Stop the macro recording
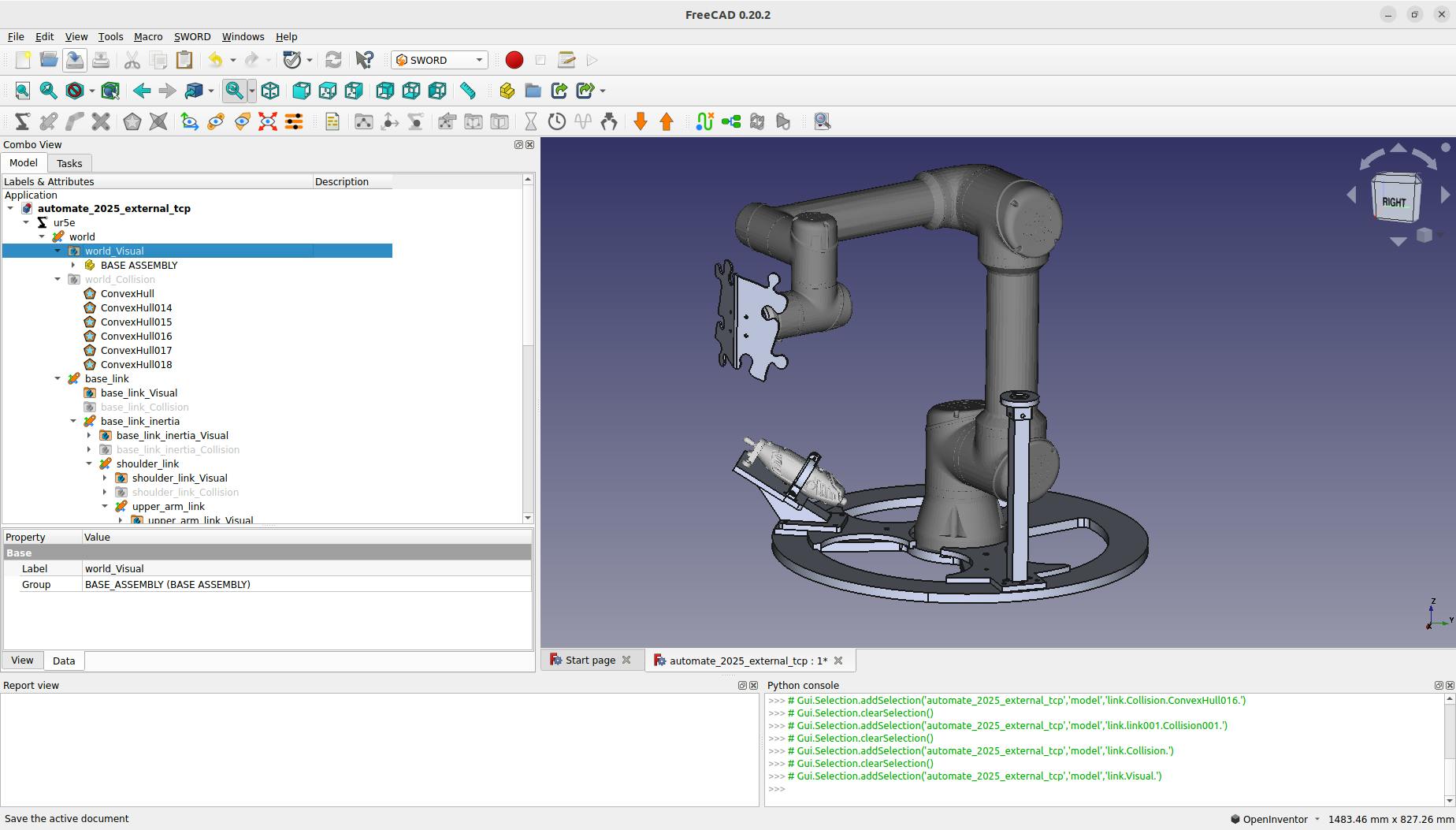Viewport: 1456px width, 830px height. [x=540, y=60]
